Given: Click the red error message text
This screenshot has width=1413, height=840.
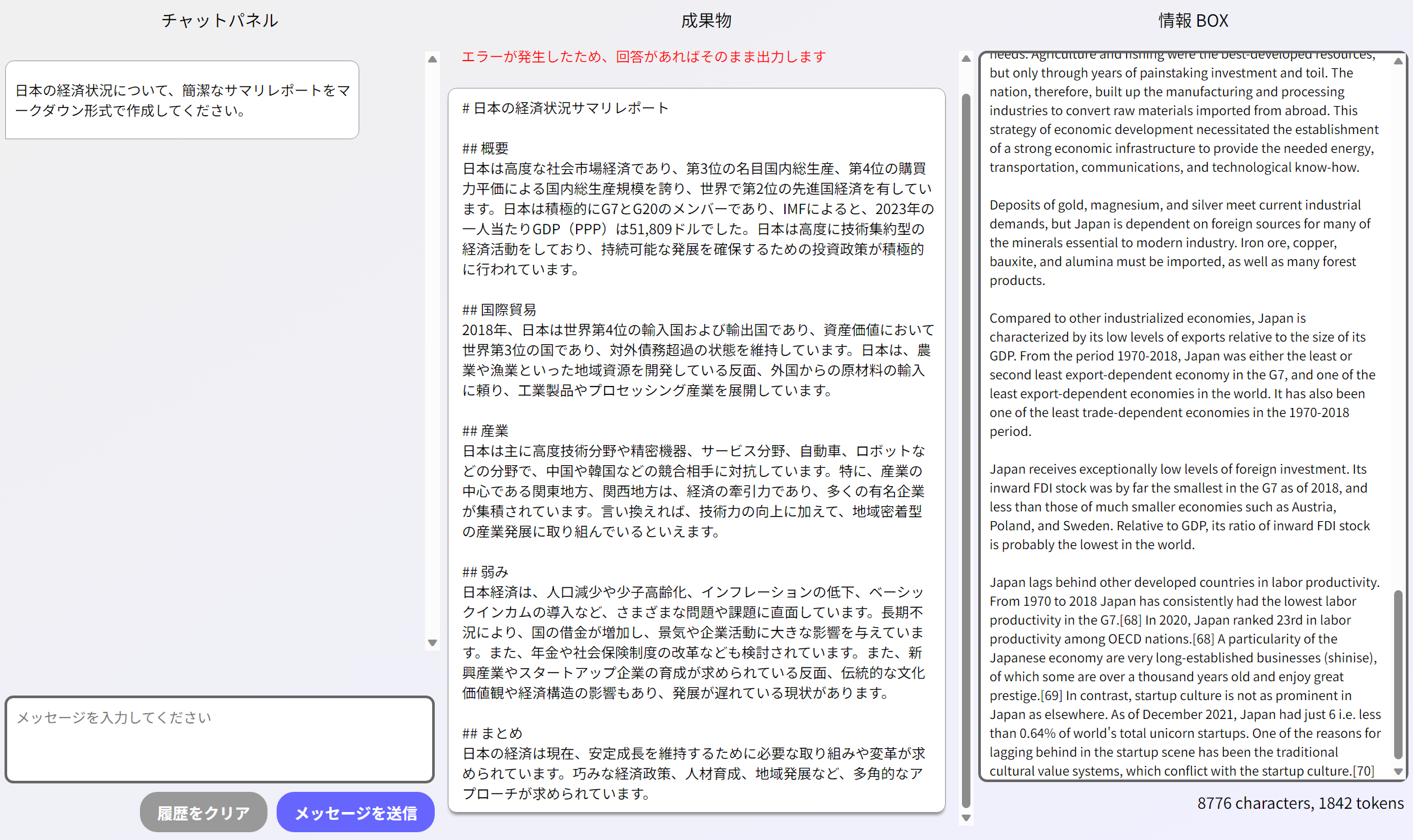Looking at the screenshot, I should (643, 57).
